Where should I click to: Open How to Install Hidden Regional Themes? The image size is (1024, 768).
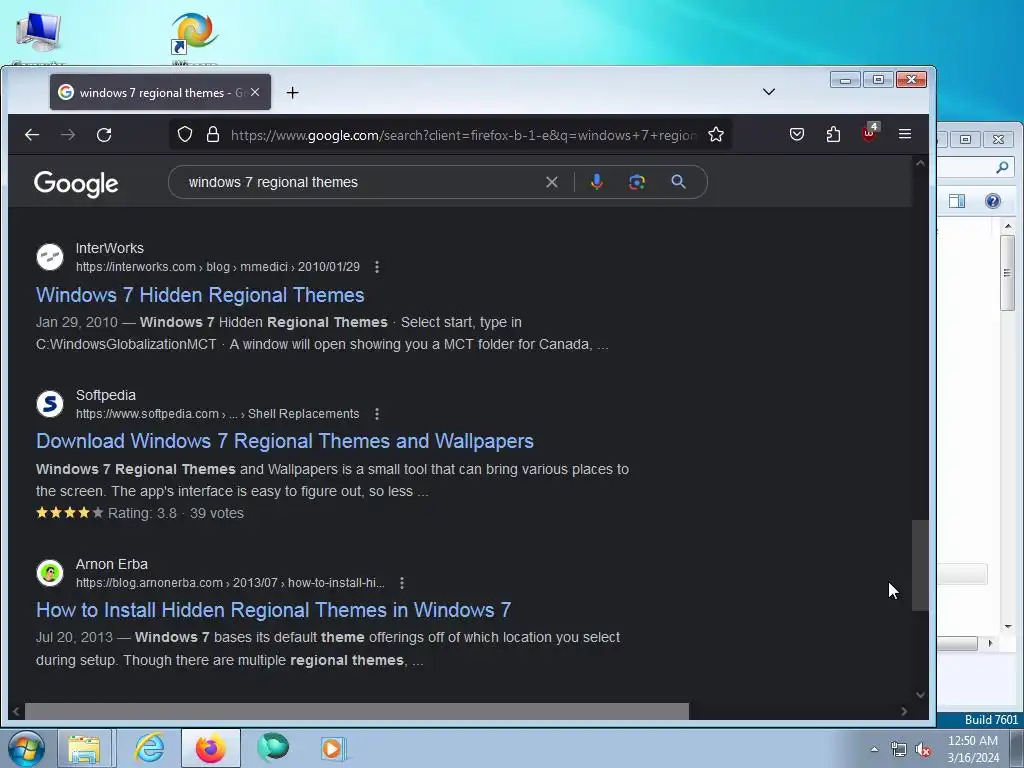click(x=273, y=610)
